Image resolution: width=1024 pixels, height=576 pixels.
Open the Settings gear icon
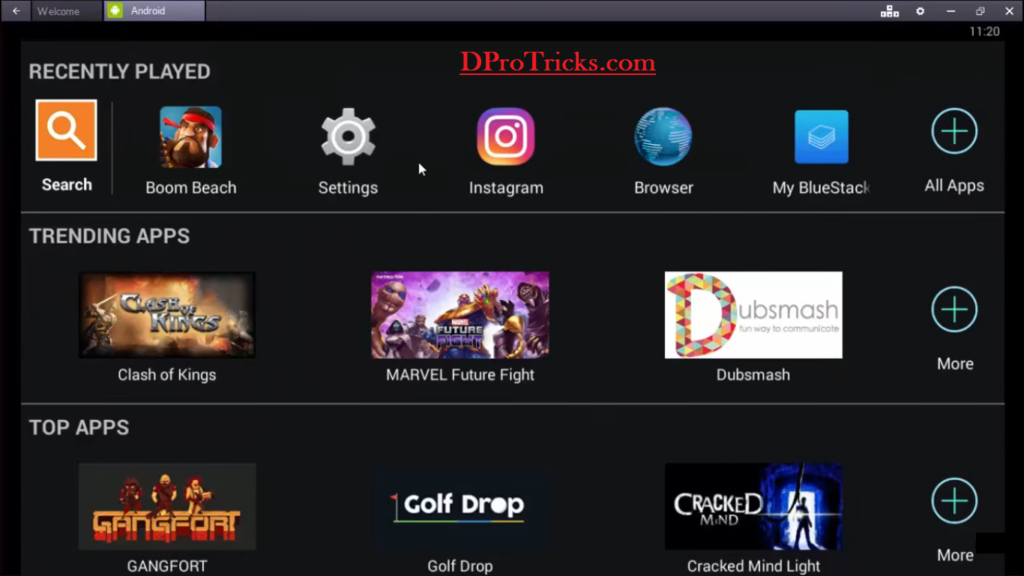pos(348,136)
